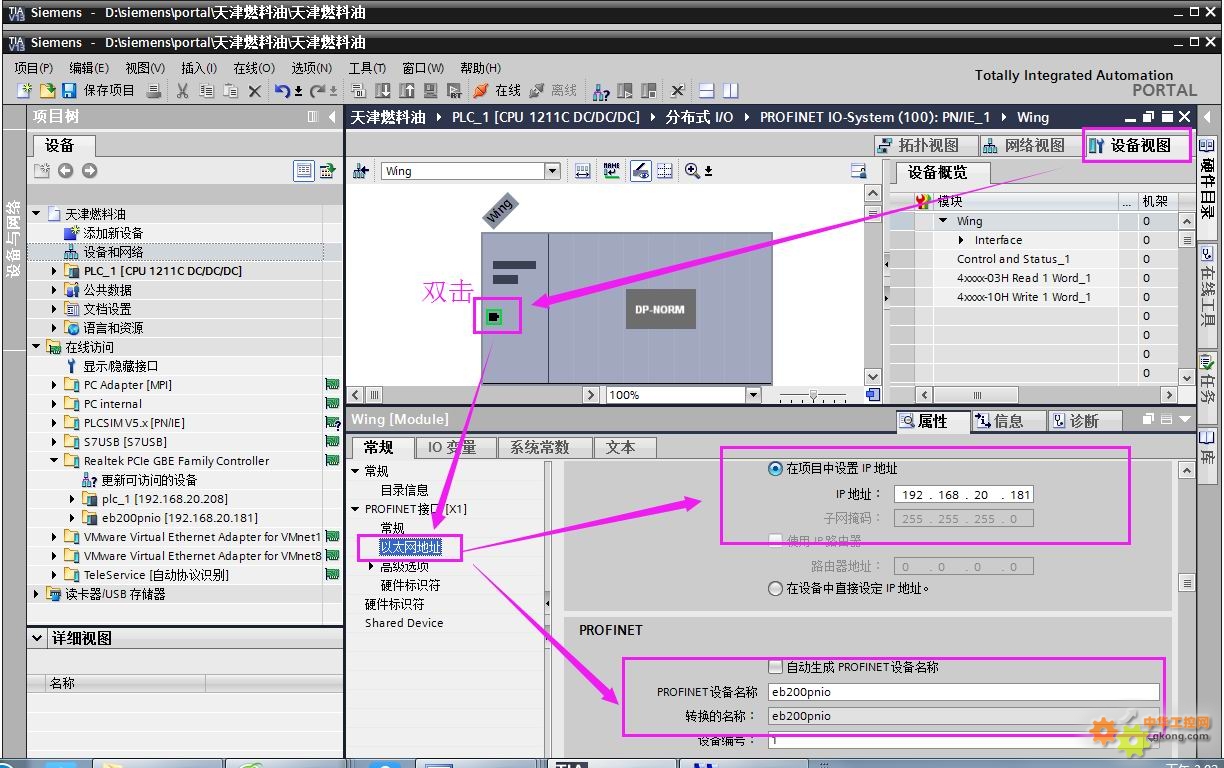Collapse the Wing row in 设备概览
Image resolution: width=1224 pixels, height=768 pixels.
943,221
